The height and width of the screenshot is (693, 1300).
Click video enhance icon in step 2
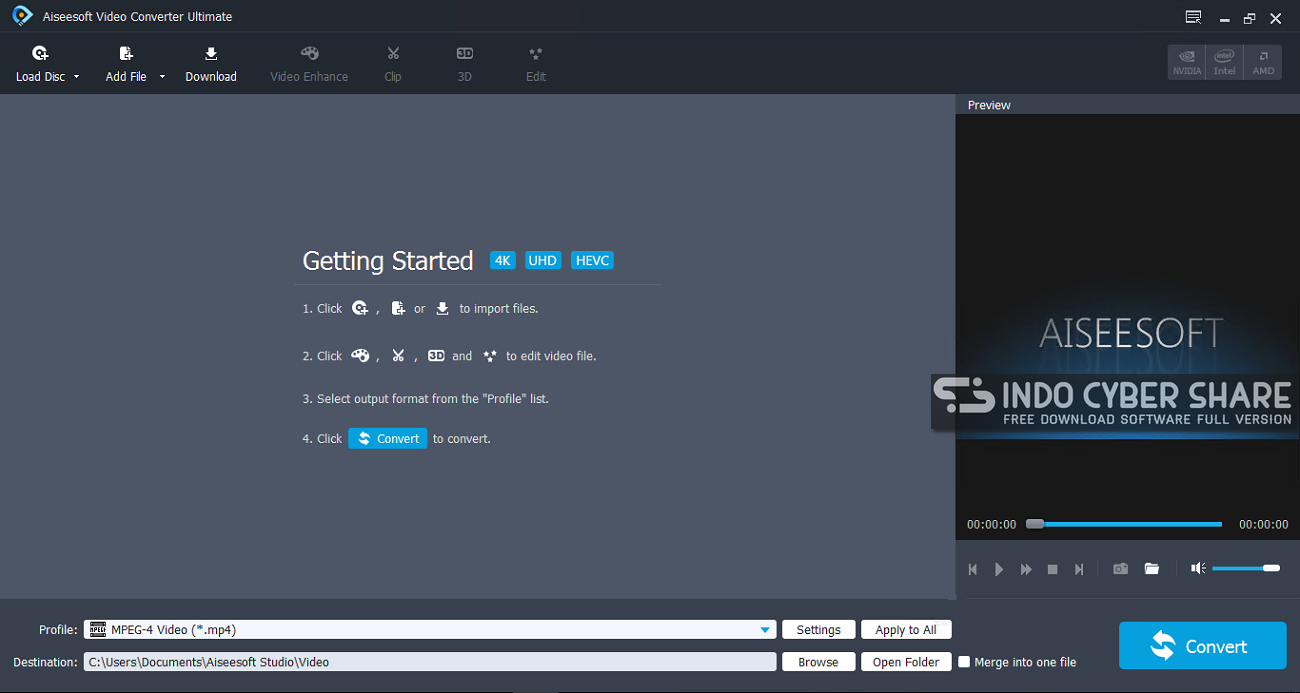[360, 356]
